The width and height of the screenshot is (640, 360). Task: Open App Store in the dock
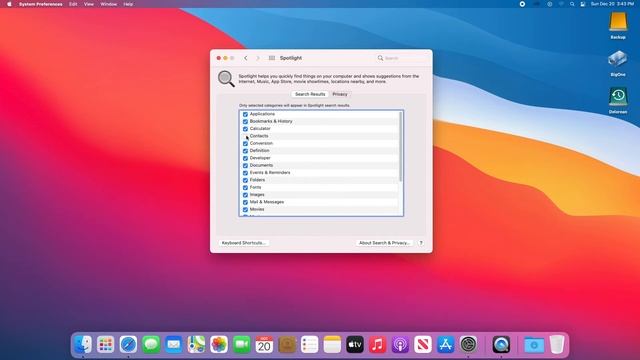coord(446,345)
